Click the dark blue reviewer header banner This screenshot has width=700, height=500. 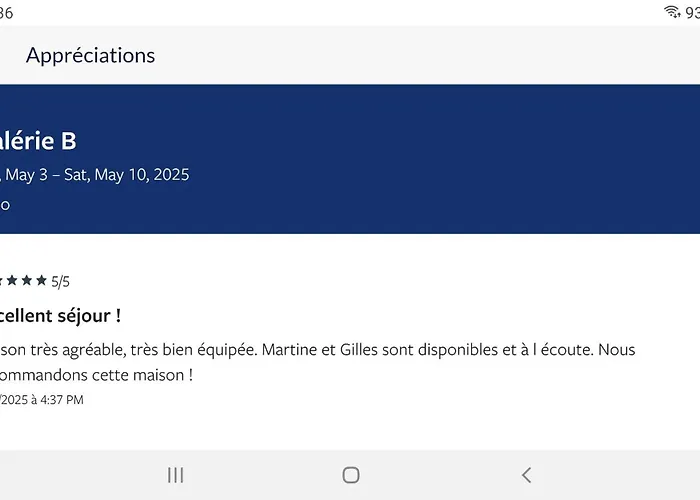450,159
